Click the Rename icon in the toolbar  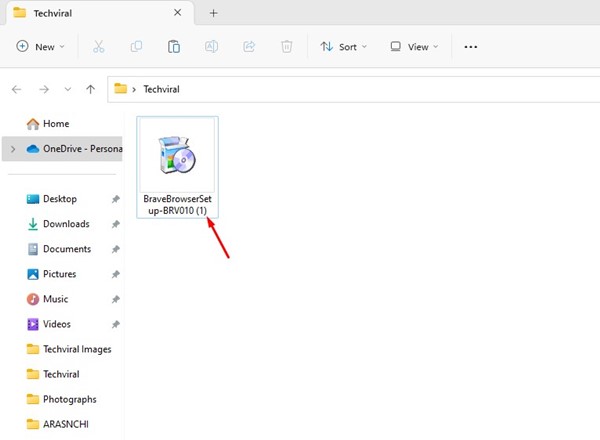click(211, 47)
